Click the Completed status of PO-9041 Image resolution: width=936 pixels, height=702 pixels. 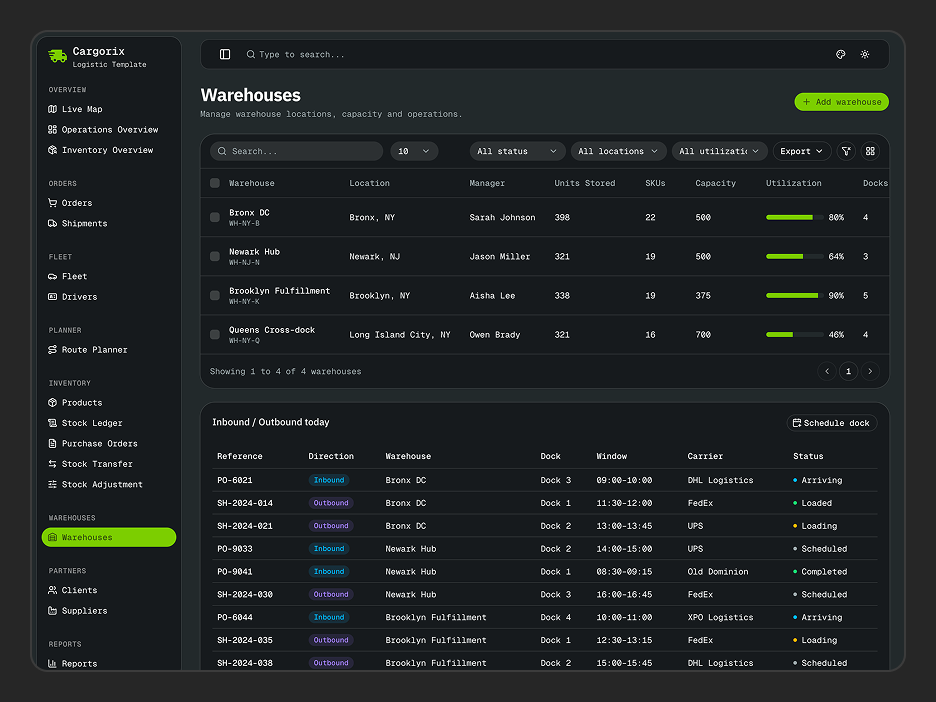[x=820, y=572]
